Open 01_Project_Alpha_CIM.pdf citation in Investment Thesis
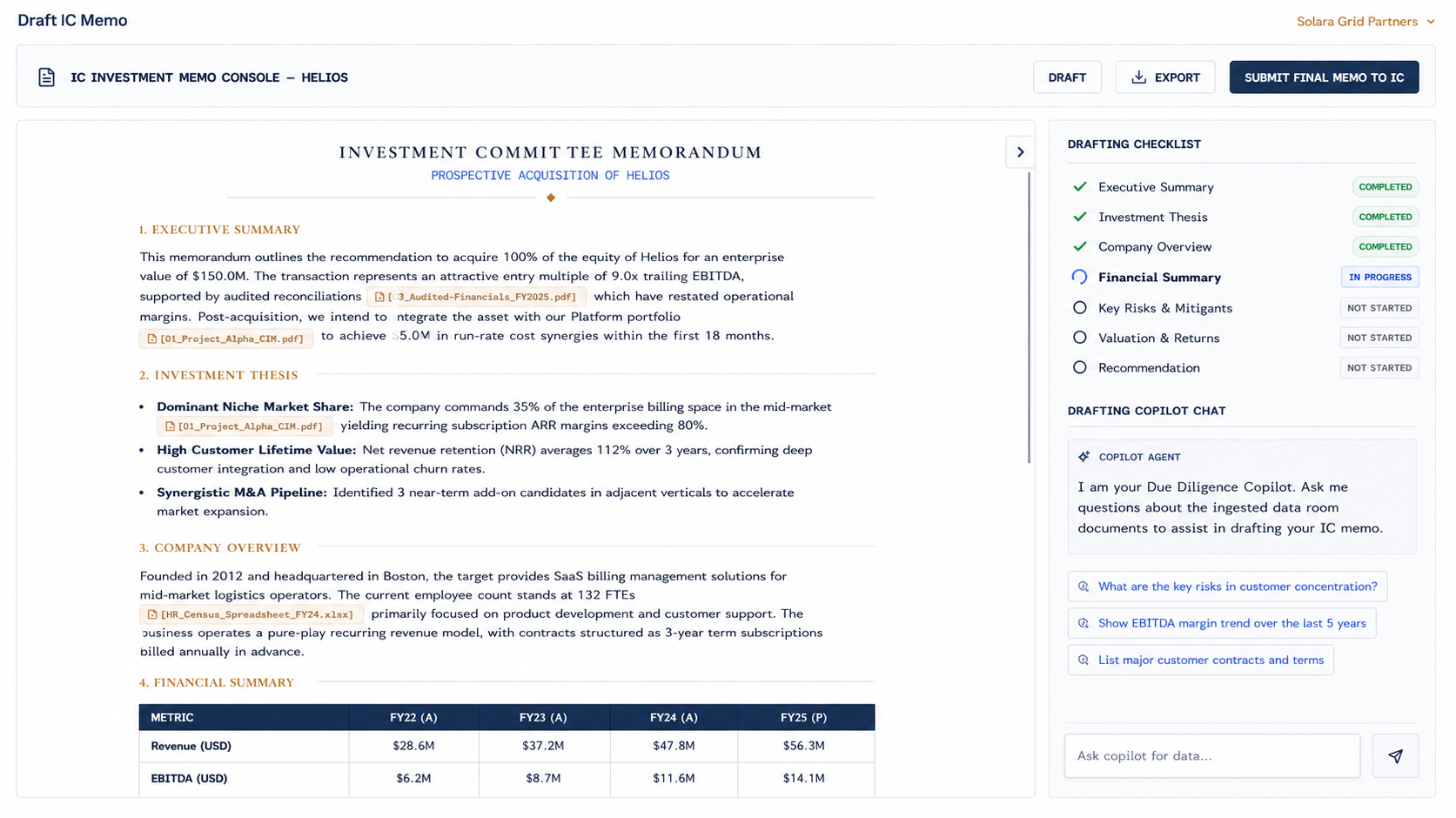This screenshot has height=818, width=1456. click(245, 426)
